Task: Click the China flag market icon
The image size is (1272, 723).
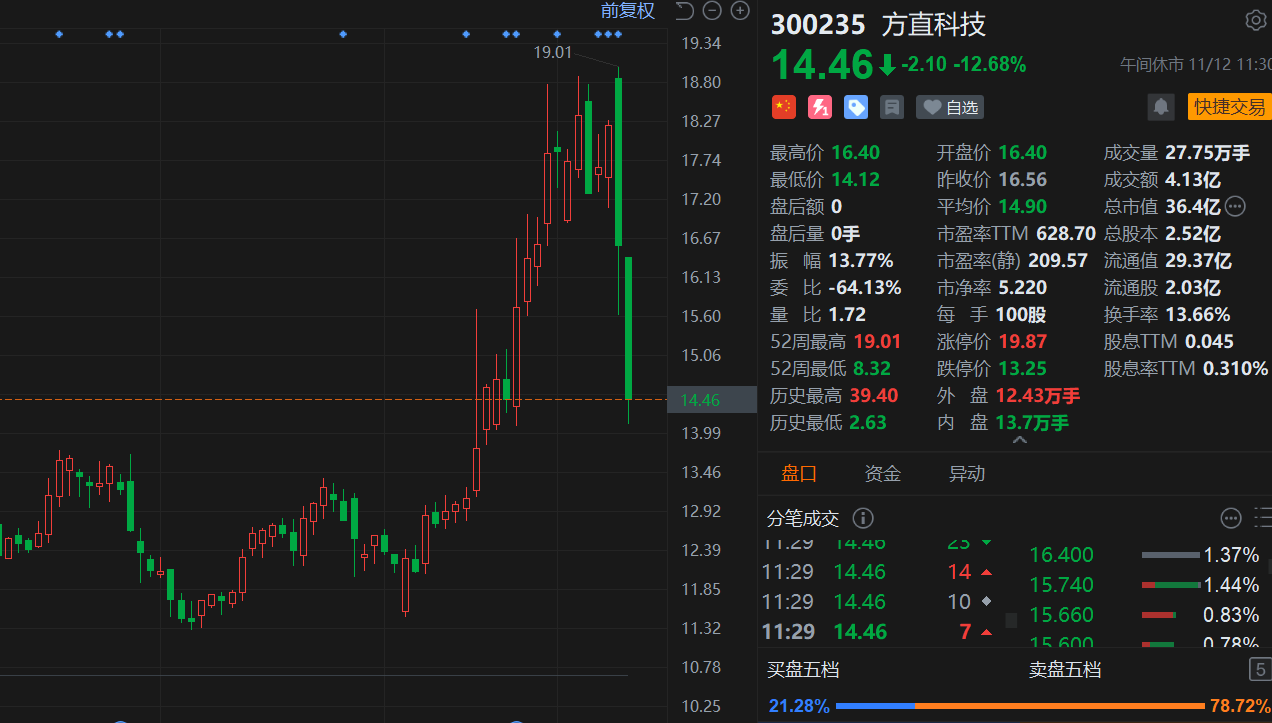Action: [783, 107]
